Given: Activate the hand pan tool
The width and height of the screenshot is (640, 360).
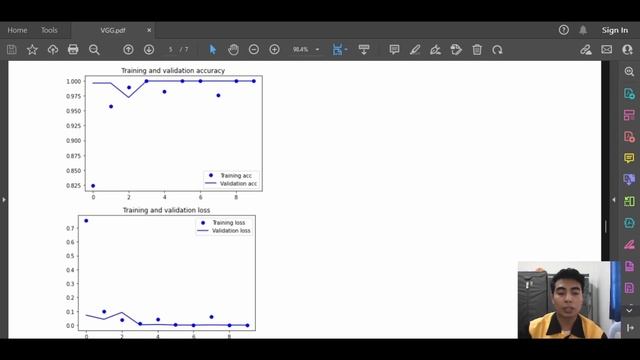Looking at the screenshot, I should coord(233,50).
